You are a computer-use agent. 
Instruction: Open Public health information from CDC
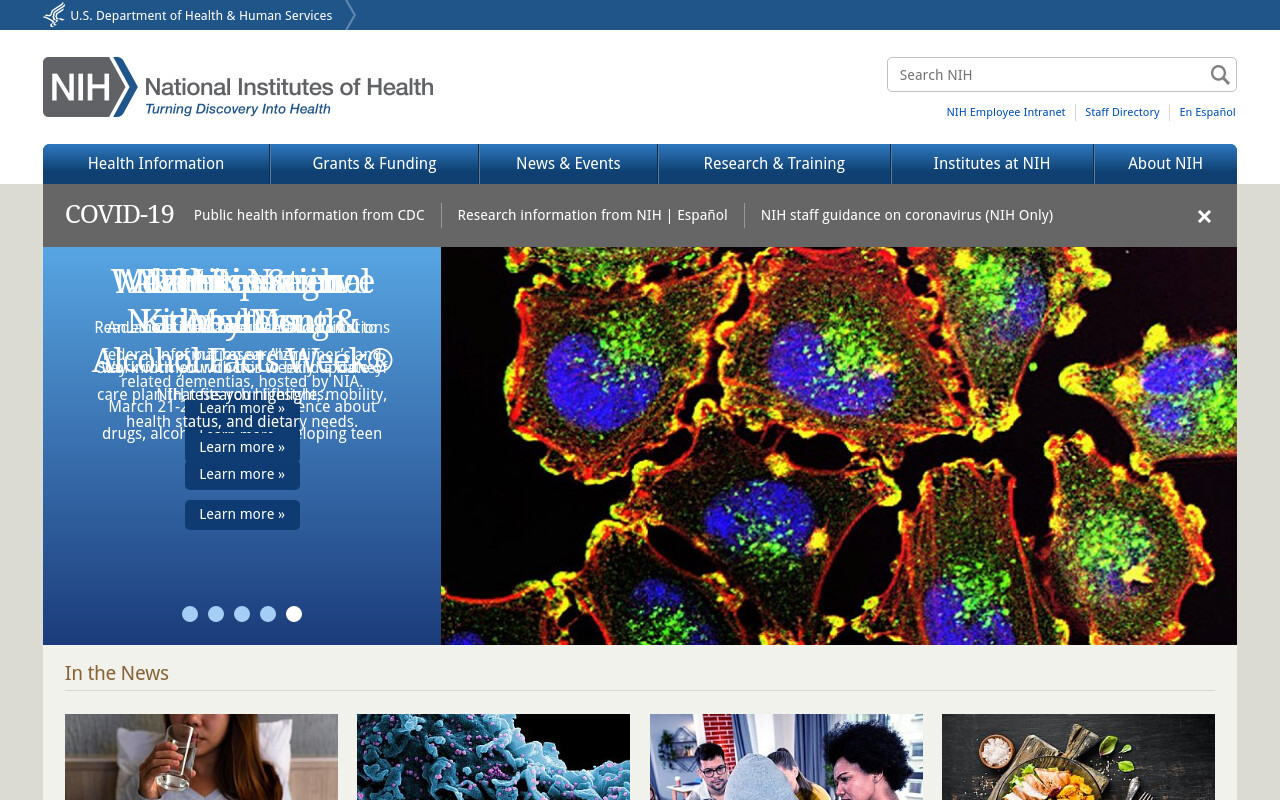tap(309, 215)
